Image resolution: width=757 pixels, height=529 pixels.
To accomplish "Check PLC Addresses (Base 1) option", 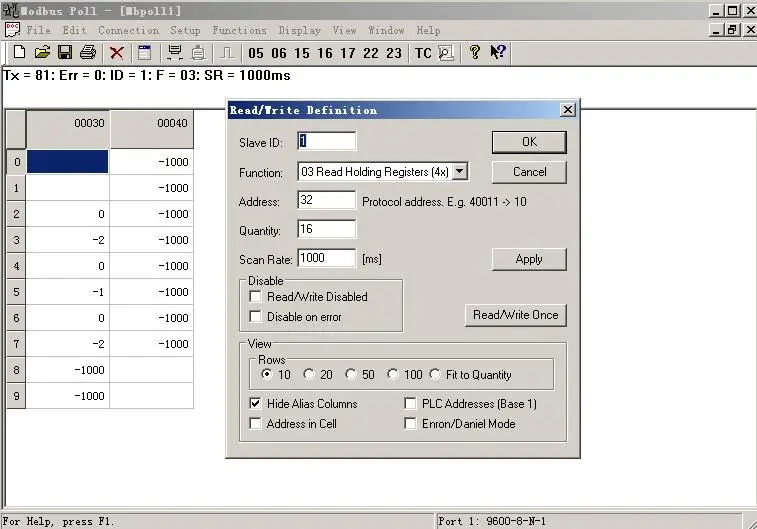I will 412,404.
